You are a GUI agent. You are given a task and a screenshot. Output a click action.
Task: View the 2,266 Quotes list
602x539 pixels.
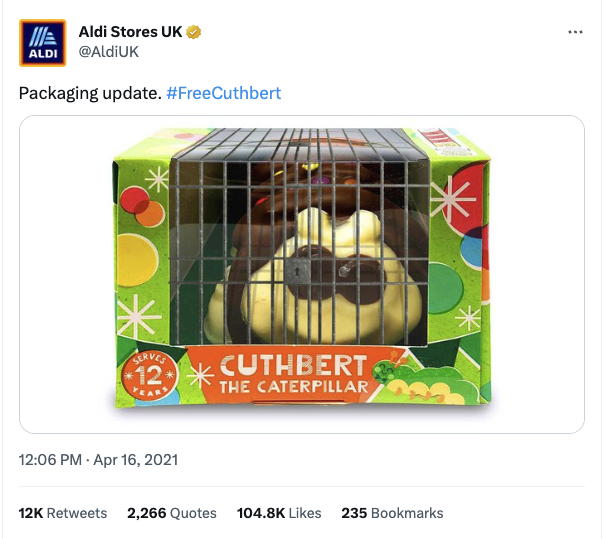171,513
